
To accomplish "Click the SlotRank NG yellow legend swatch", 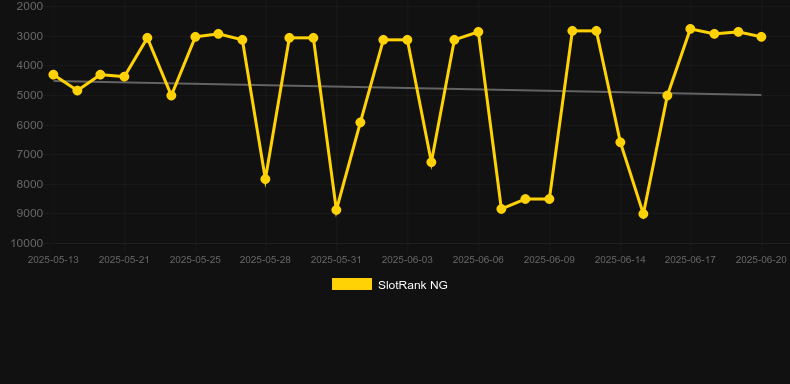I will pos(352,284).
